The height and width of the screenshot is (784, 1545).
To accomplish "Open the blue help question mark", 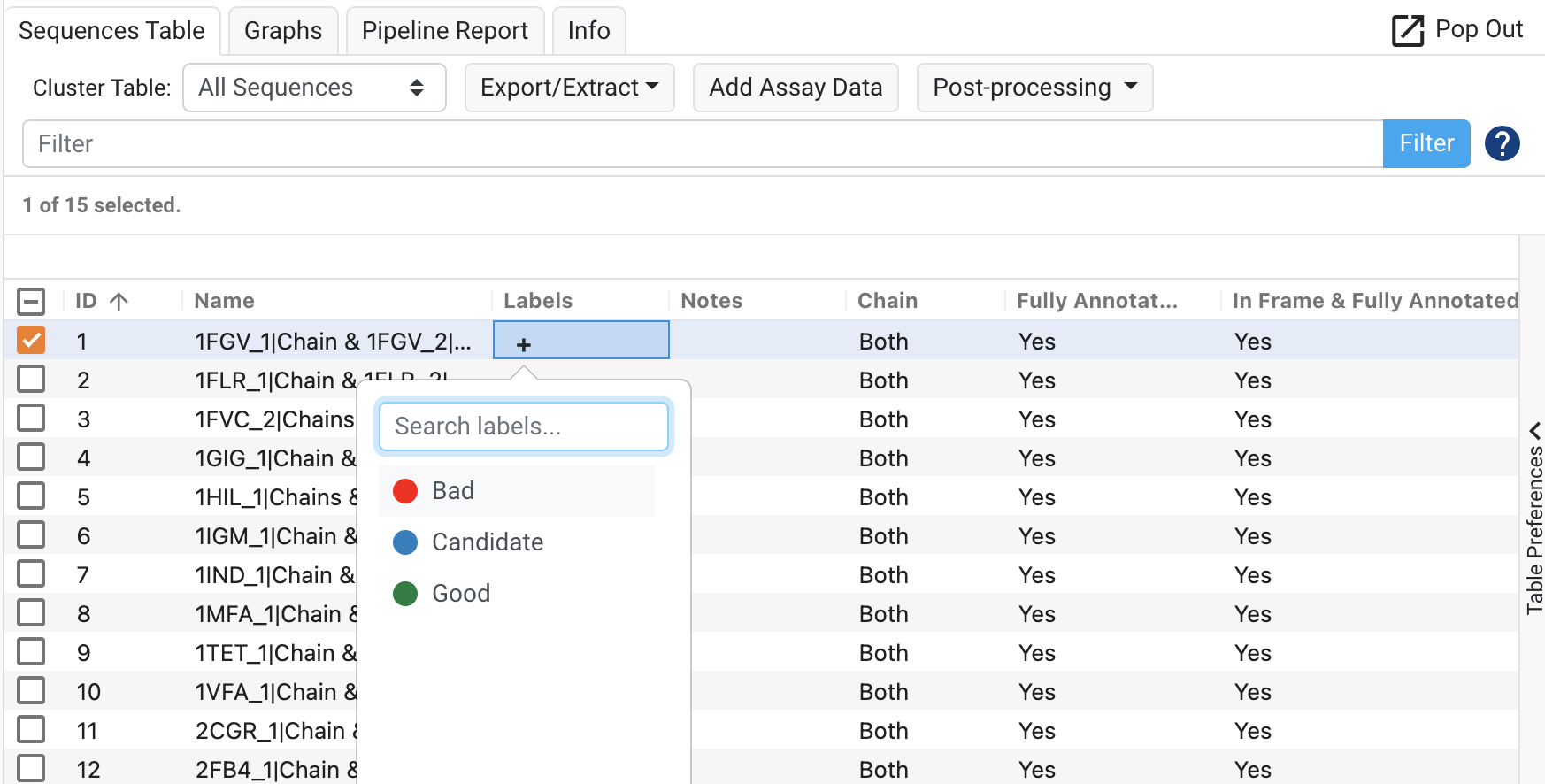I will click(x=1503, y=143).
